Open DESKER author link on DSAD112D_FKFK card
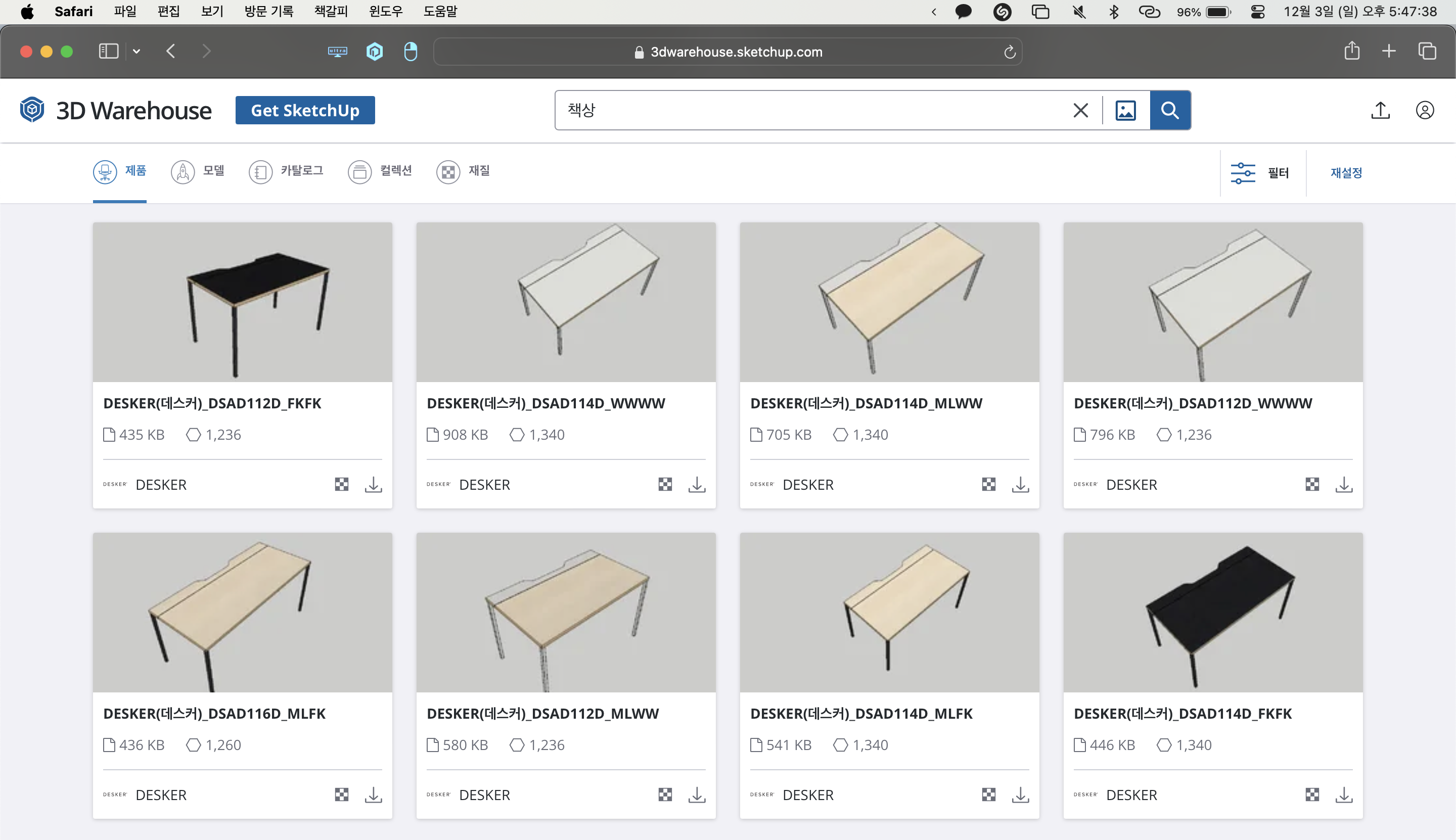 161,485
